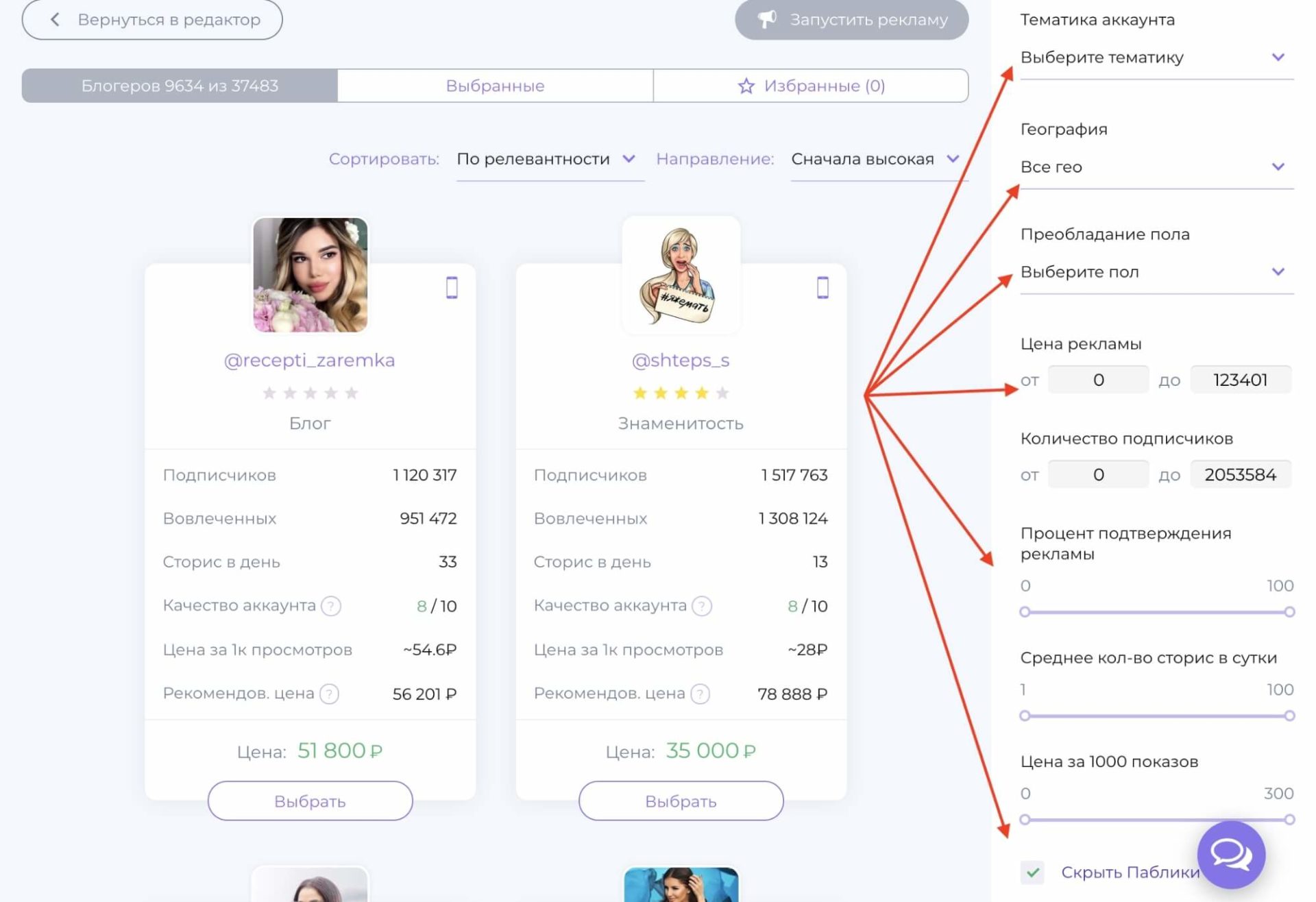Click Выбрать on the shteps_s card
The image size is (1316, 902).
681,801
